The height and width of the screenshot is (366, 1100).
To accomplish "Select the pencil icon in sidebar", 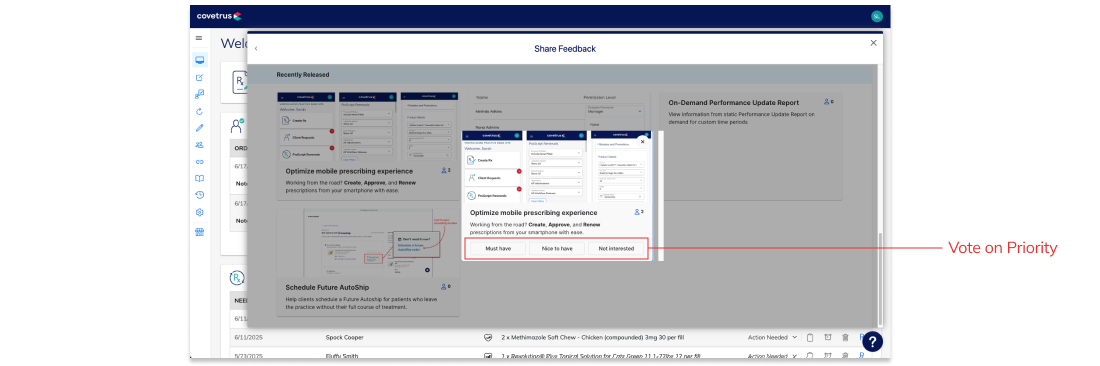I will pos(199,128).
